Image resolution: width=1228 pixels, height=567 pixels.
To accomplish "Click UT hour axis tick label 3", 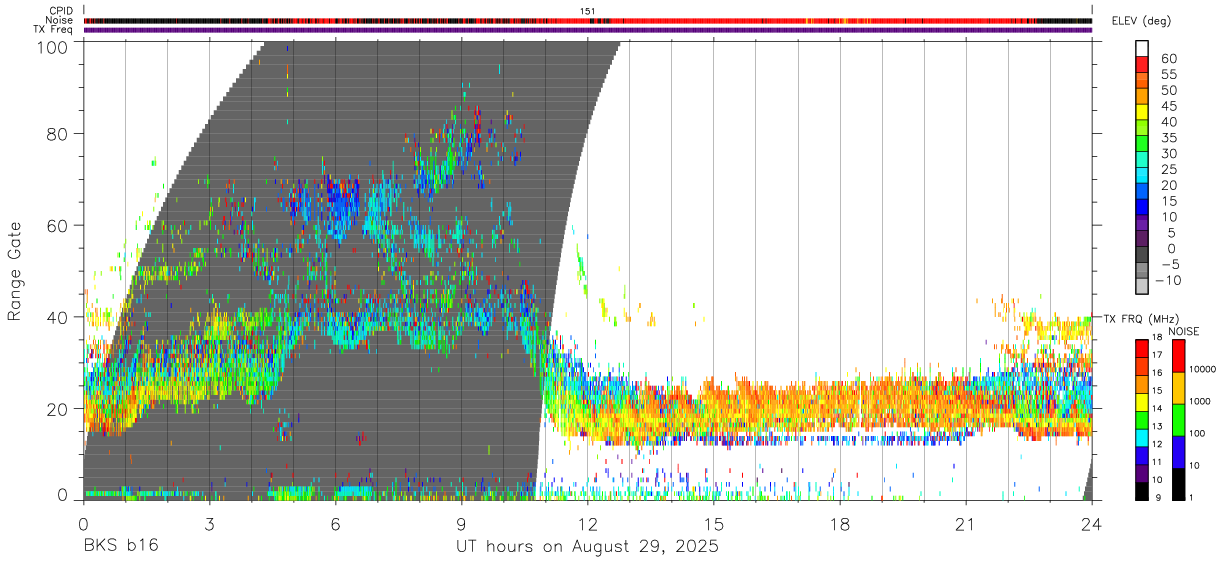I will pyautogui.click(x=209, y=524).
